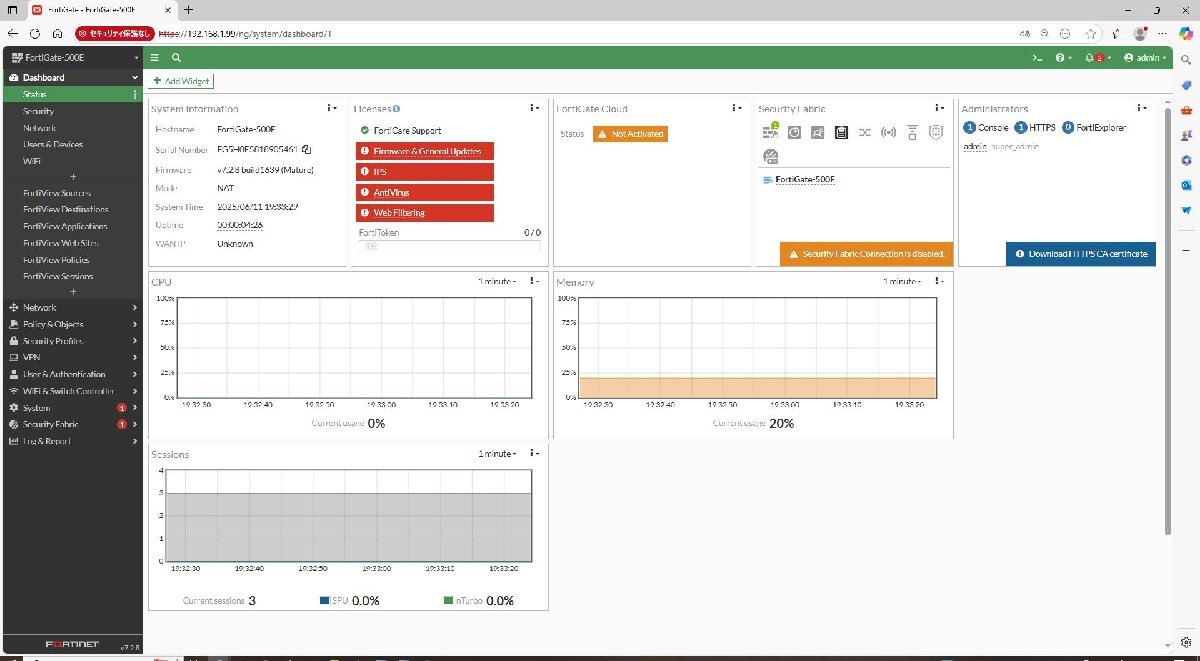Click the shield fabric icon
The image size is (1200, 661).
[x=936, y=132]
